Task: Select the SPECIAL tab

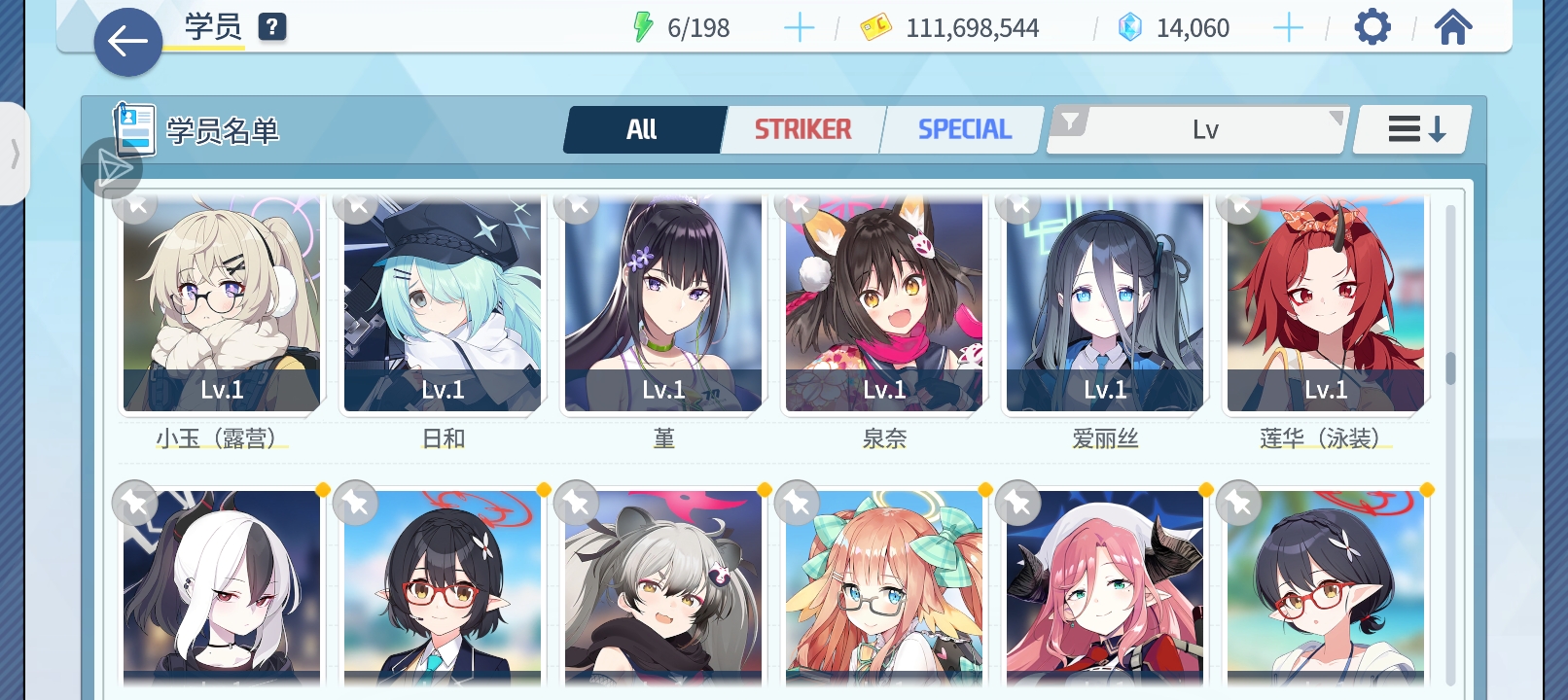Action: [964, 129]
